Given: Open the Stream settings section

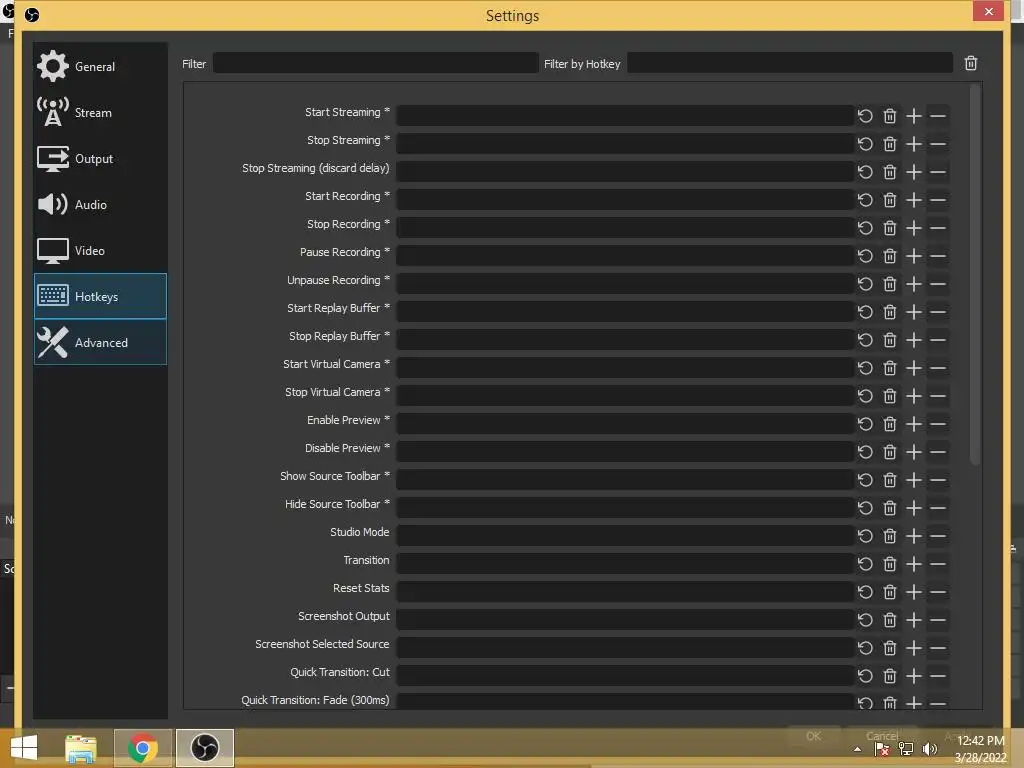Looking at the screenshot, I should (x=100, y=112).
